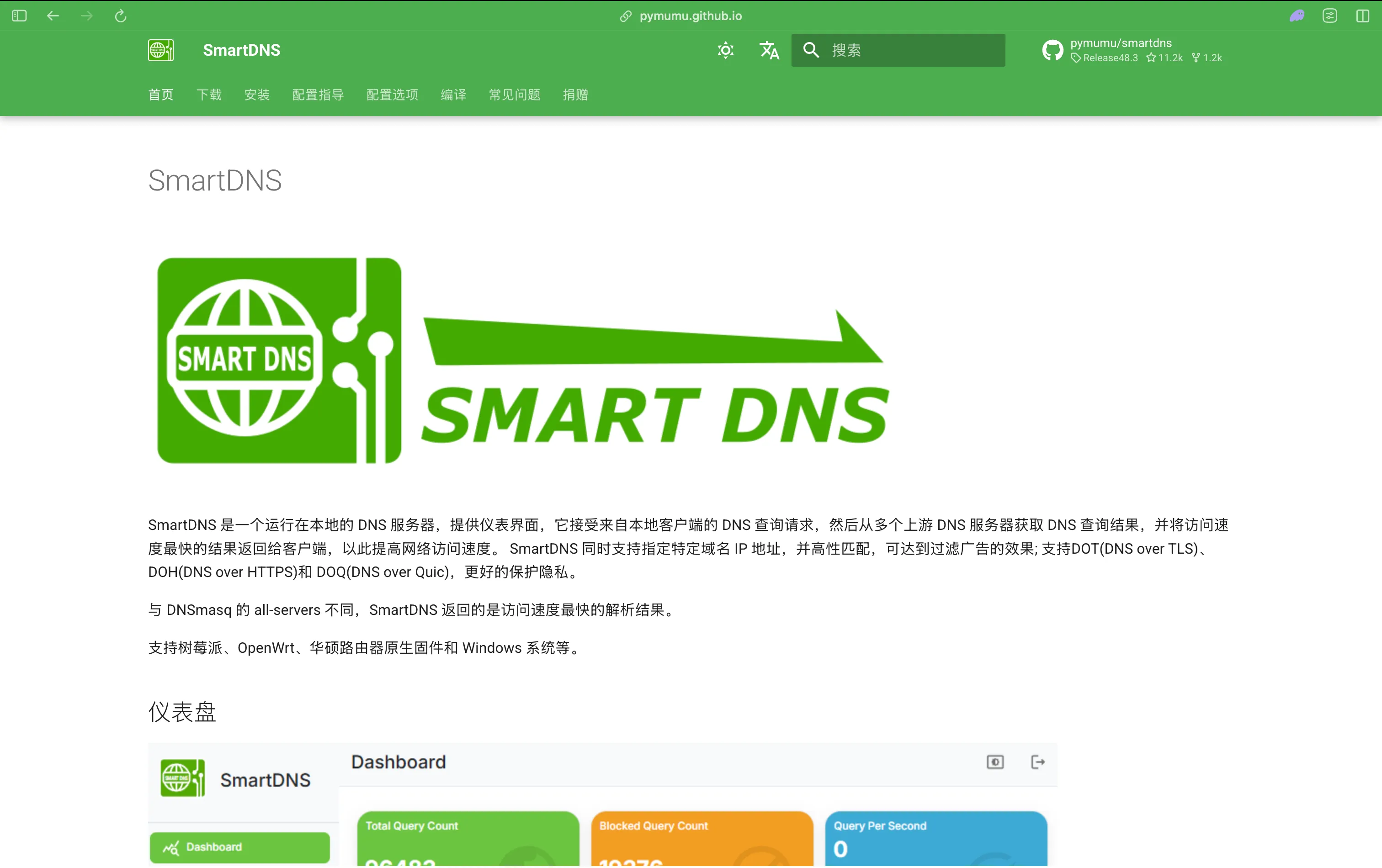Click the SmartDNS logo in the header
Screen dimensions: 1382x868
coord(161,50)
